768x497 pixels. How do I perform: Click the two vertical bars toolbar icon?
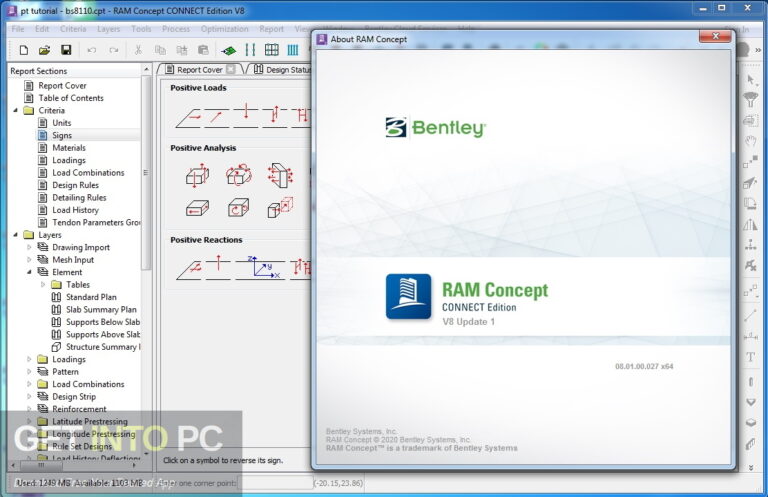(250, 50)
